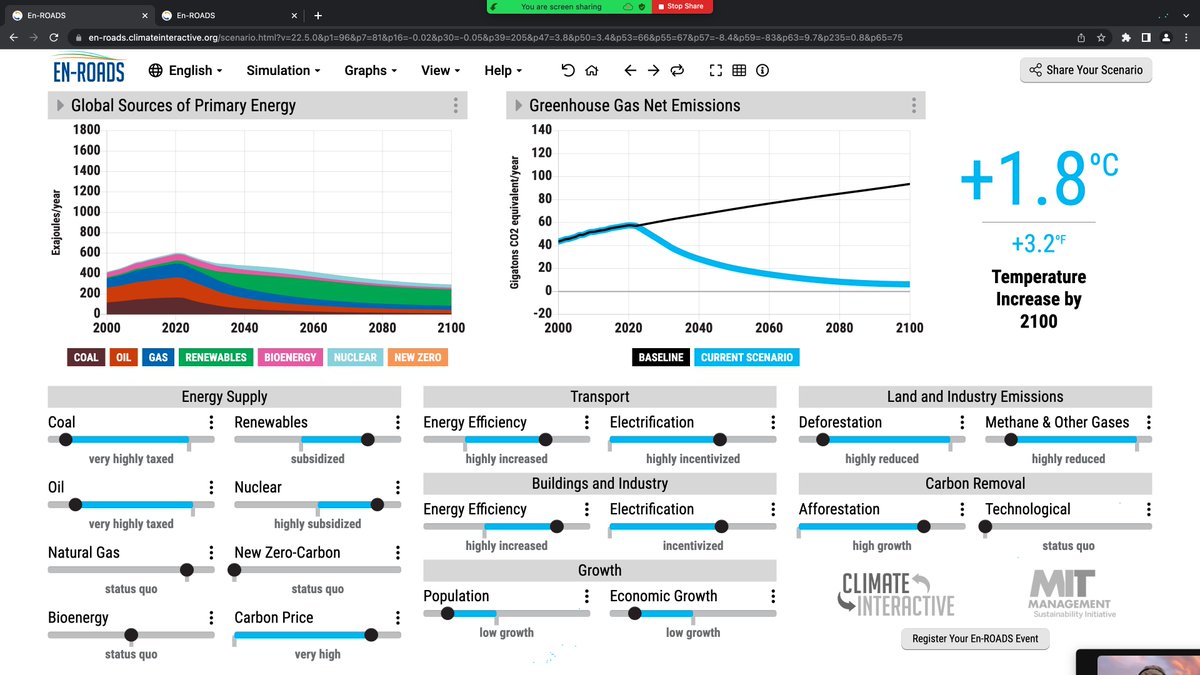Click the NUCLEAR legend label
The image size is (1200, 675).
tap(355, 357)
